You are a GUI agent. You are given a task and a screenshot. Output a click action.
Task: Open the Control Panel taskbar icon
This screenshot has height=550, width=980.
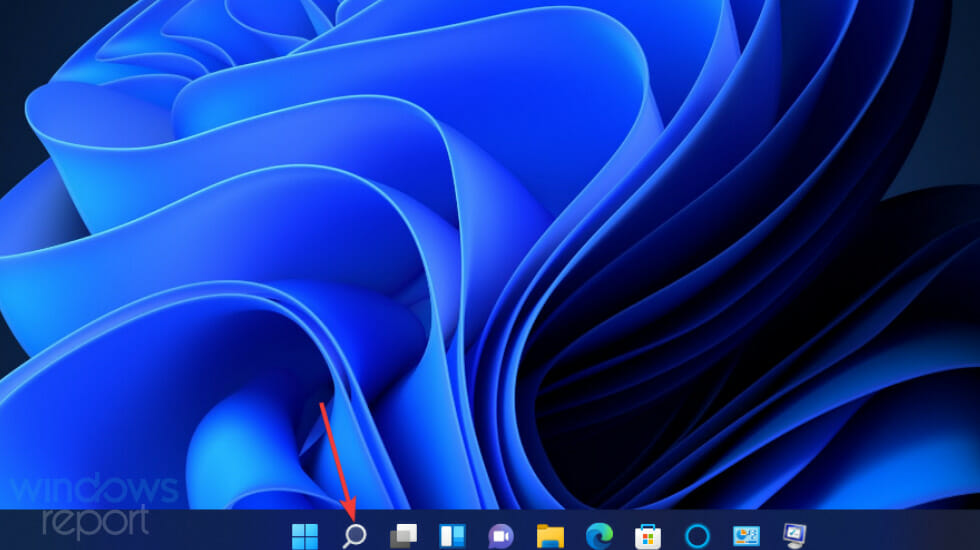(x=746, y=536)
